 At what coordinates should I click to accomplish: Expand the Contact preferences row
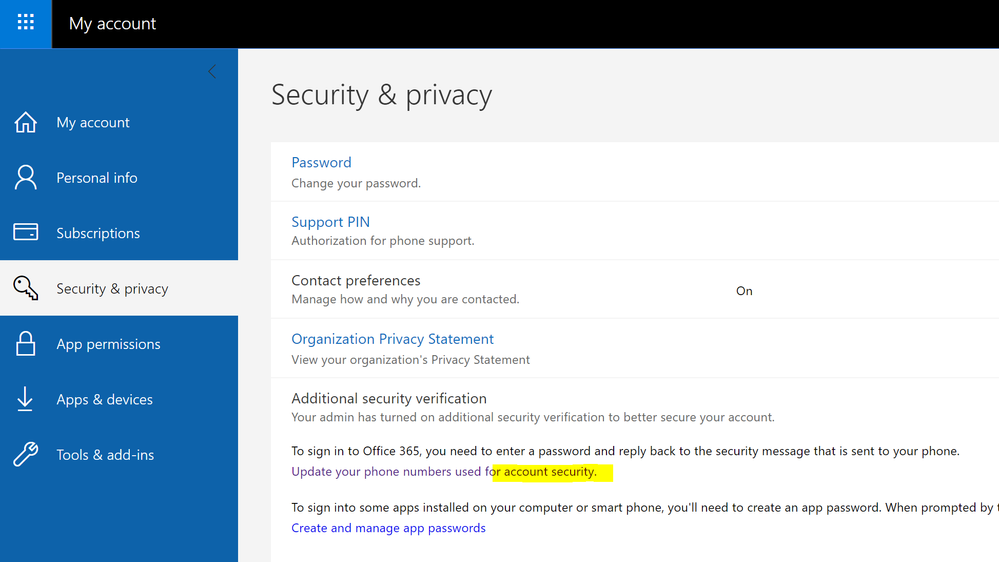click(356, 281)
